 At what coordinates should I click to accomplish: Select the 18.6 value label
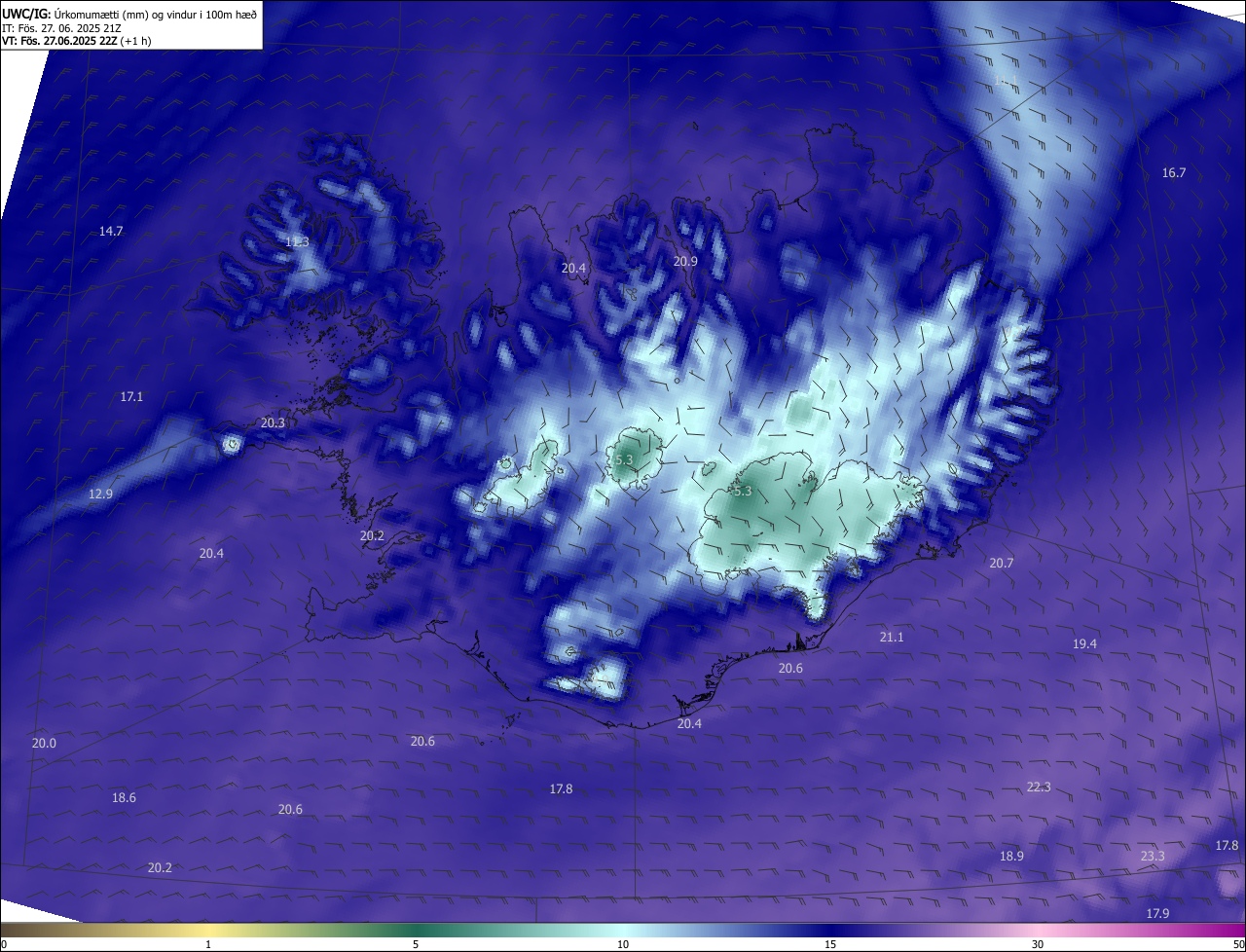click(x=124, y=798)
